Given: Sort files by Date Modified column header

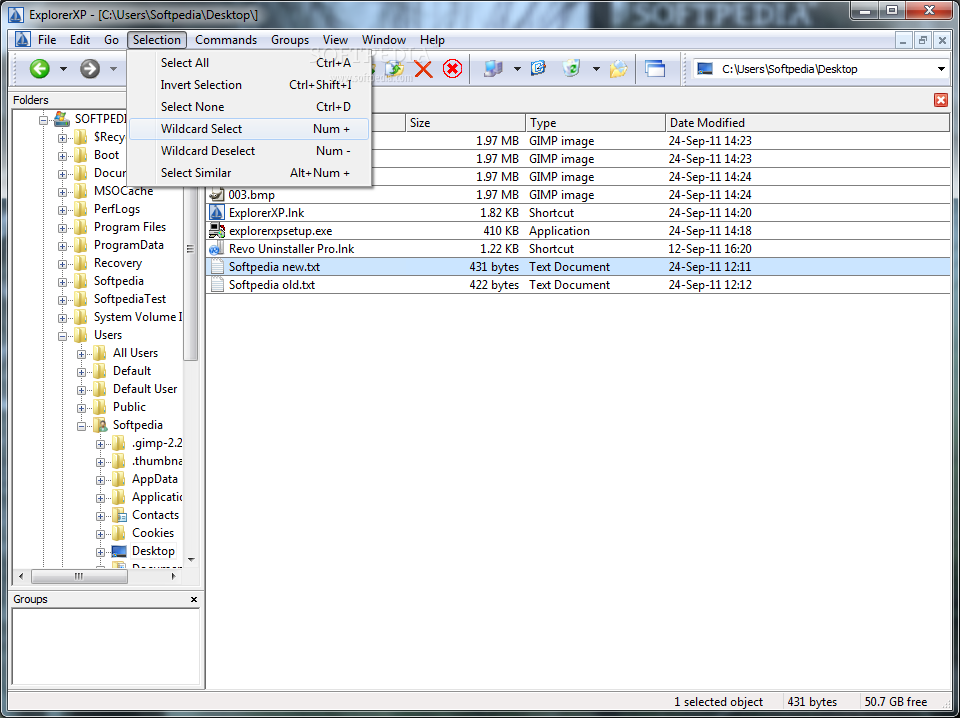Looking at the screenshot, I should point(808,123).
